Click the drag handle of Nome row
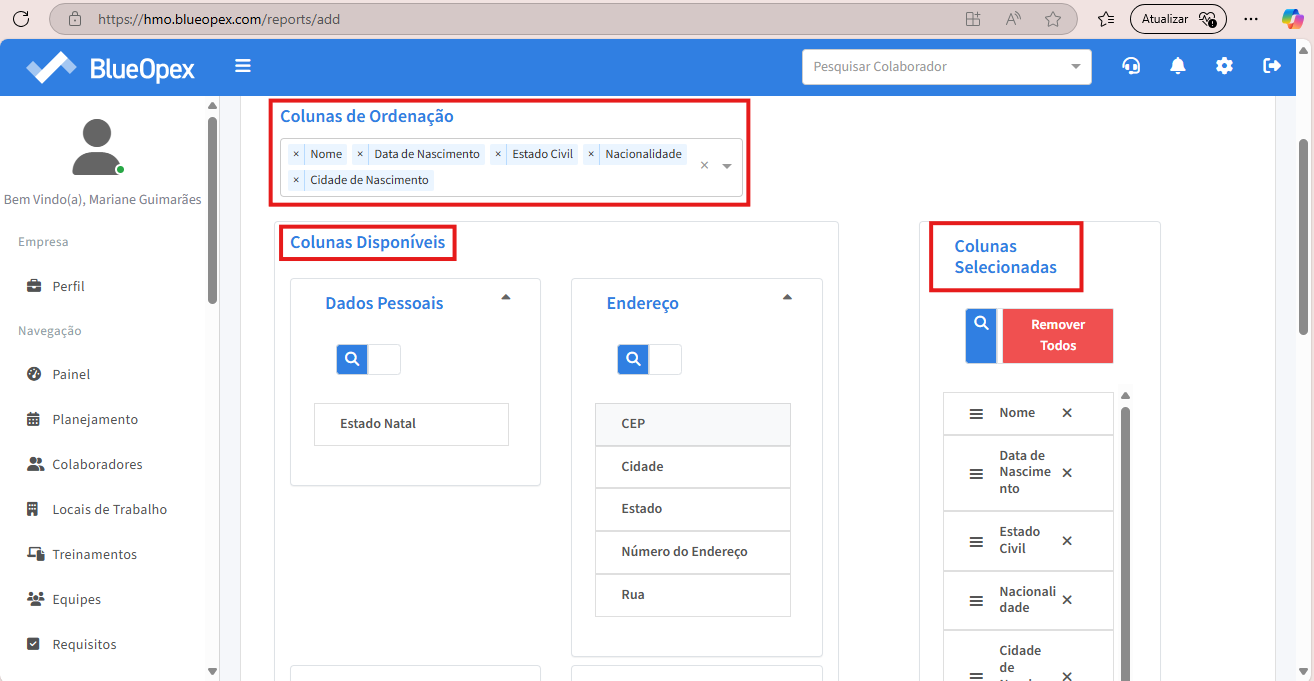Image resolution: width=1314 pixels, height=681 pixels. point(976,413)
